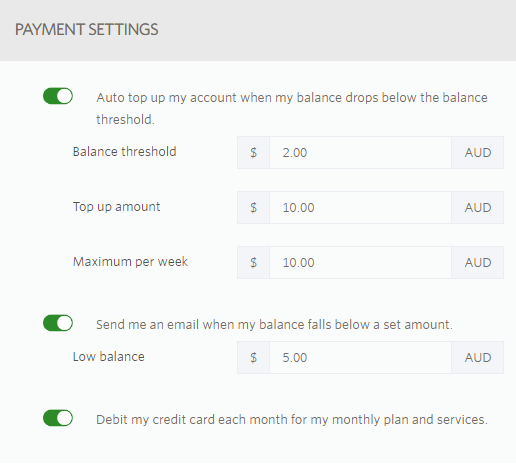This screenshot has width=516, height=464.
Task: Click the Maximum per week label
Action: pyautogui.click(x=130, y=262)
